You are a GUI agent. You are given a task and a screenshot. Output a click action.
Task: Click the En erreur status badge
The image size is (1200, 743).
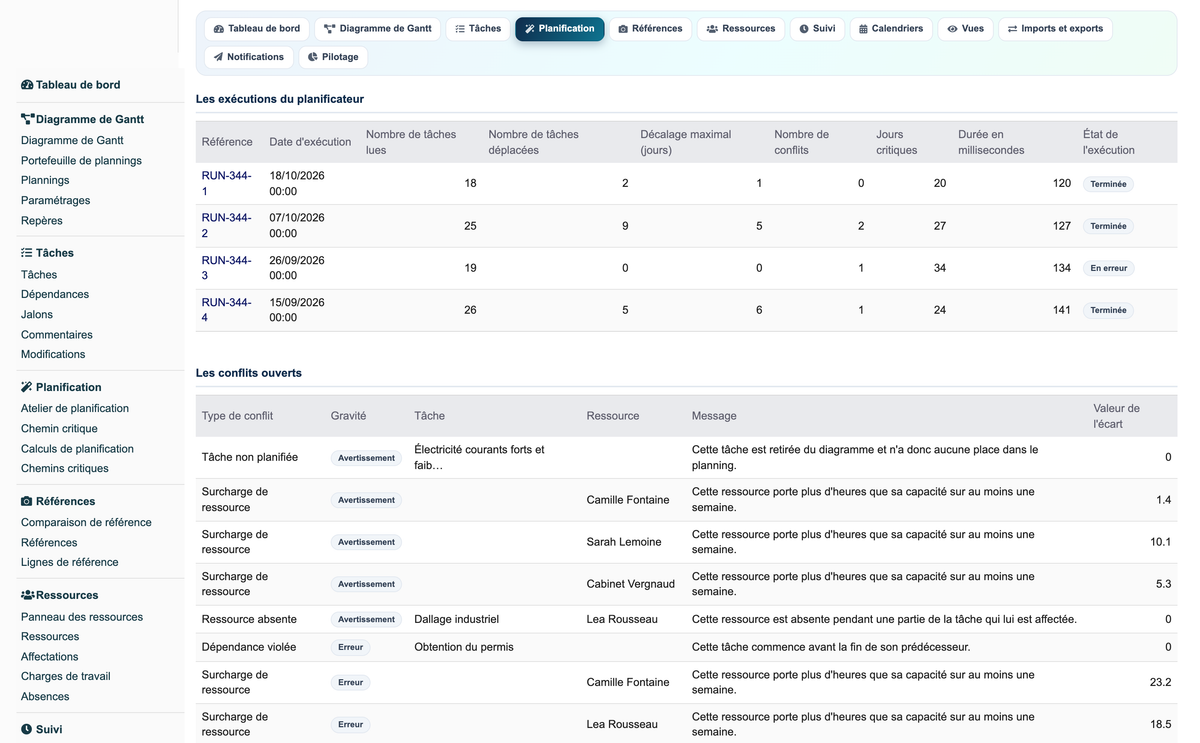point(1108,268)
